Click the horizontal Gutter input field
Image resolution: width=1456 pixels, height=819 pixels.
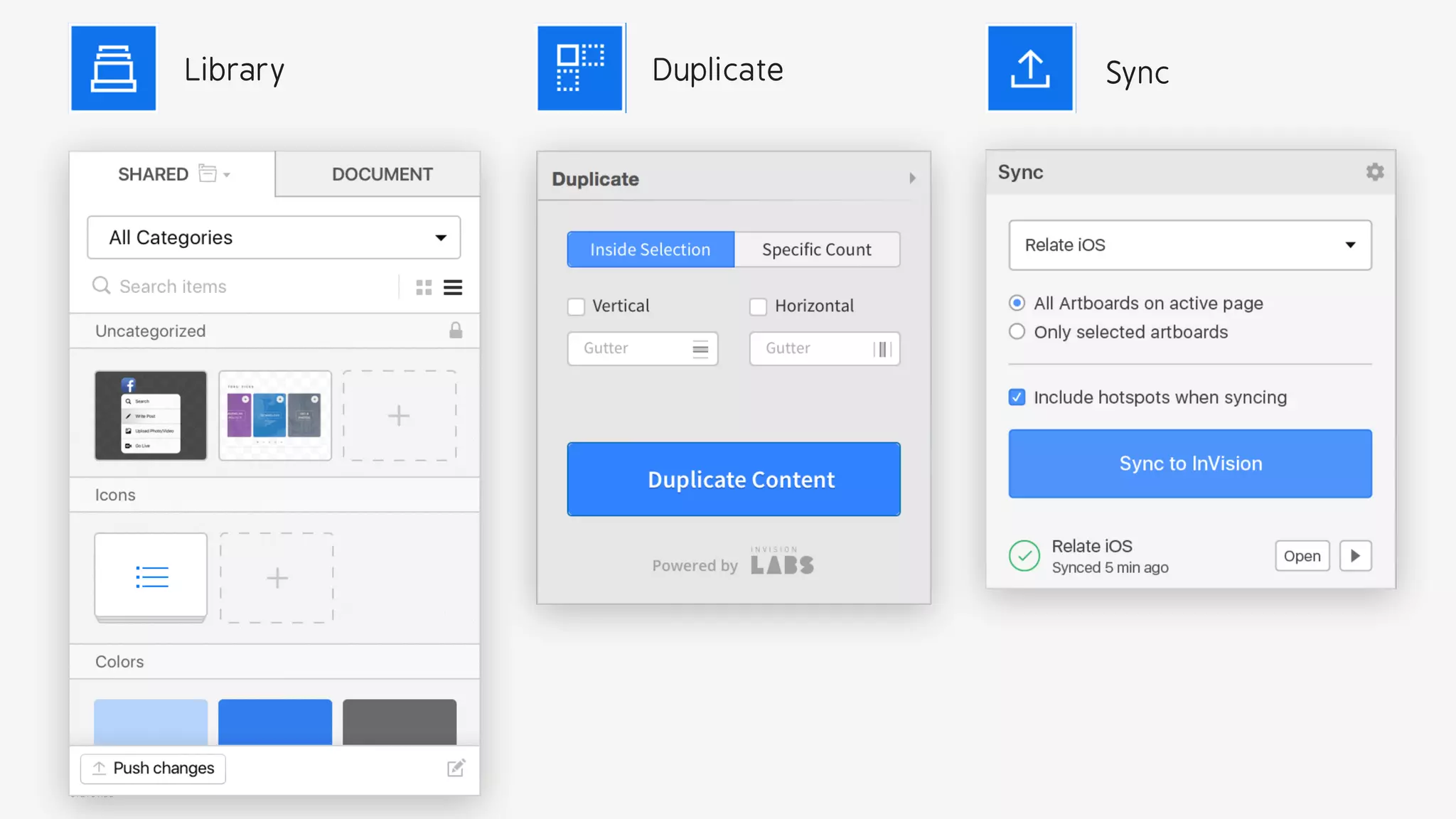point(825,348)
